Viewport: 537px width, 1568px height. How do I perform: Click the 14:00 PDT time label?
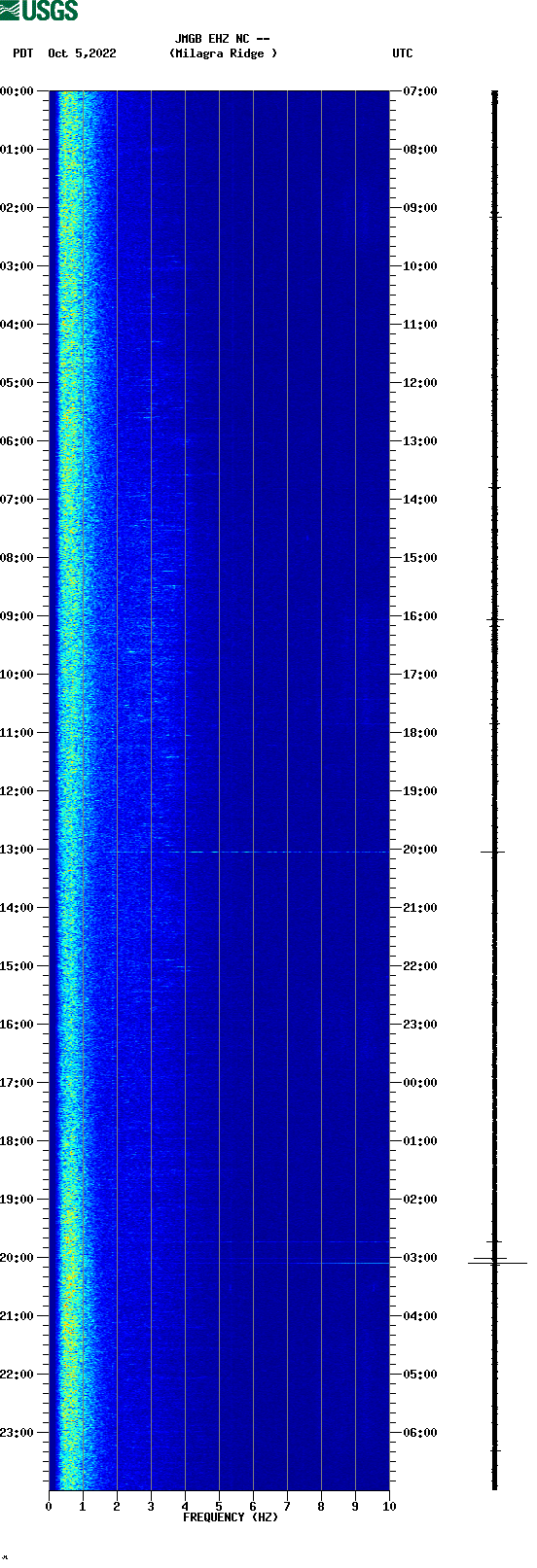pyautogui.click(x=18, y=908)
